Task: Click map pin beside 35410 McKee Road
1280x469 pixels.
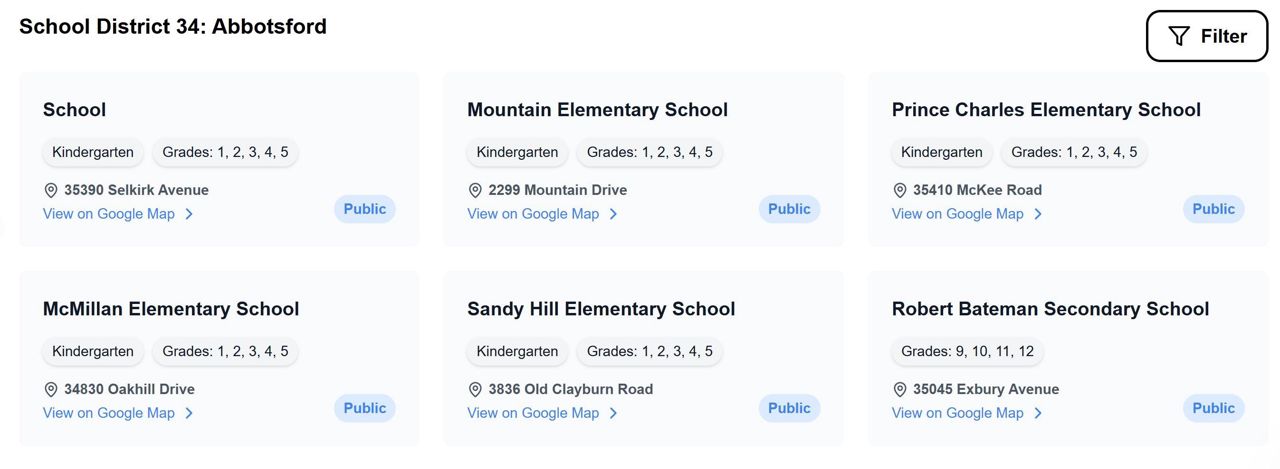Action: pos(900,190)
